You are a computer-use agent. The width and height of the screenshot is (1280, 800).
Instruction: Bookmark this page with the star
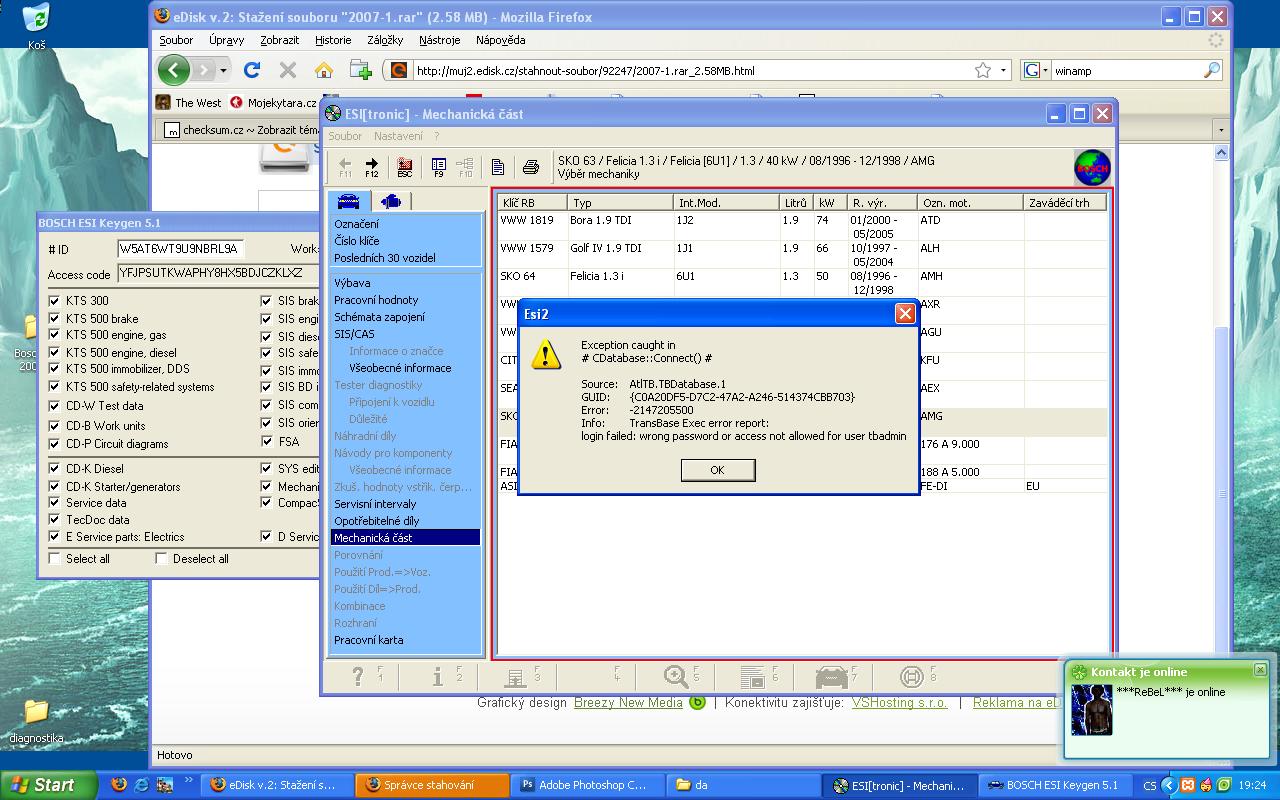(983, 70)
